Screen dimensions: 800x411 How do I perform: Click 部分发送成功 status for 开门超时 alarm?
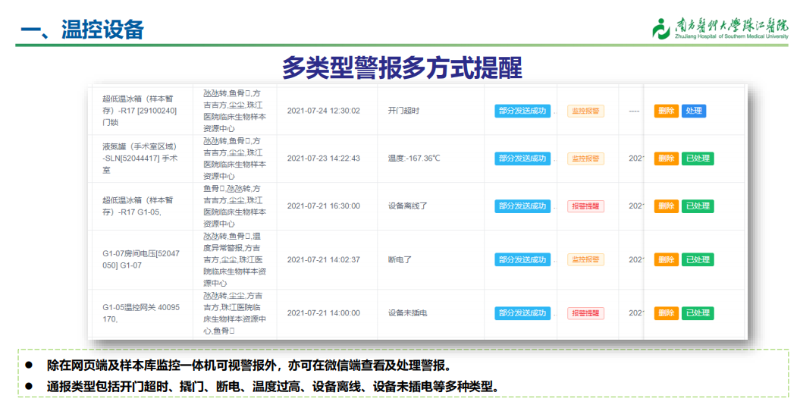(522, 110)
